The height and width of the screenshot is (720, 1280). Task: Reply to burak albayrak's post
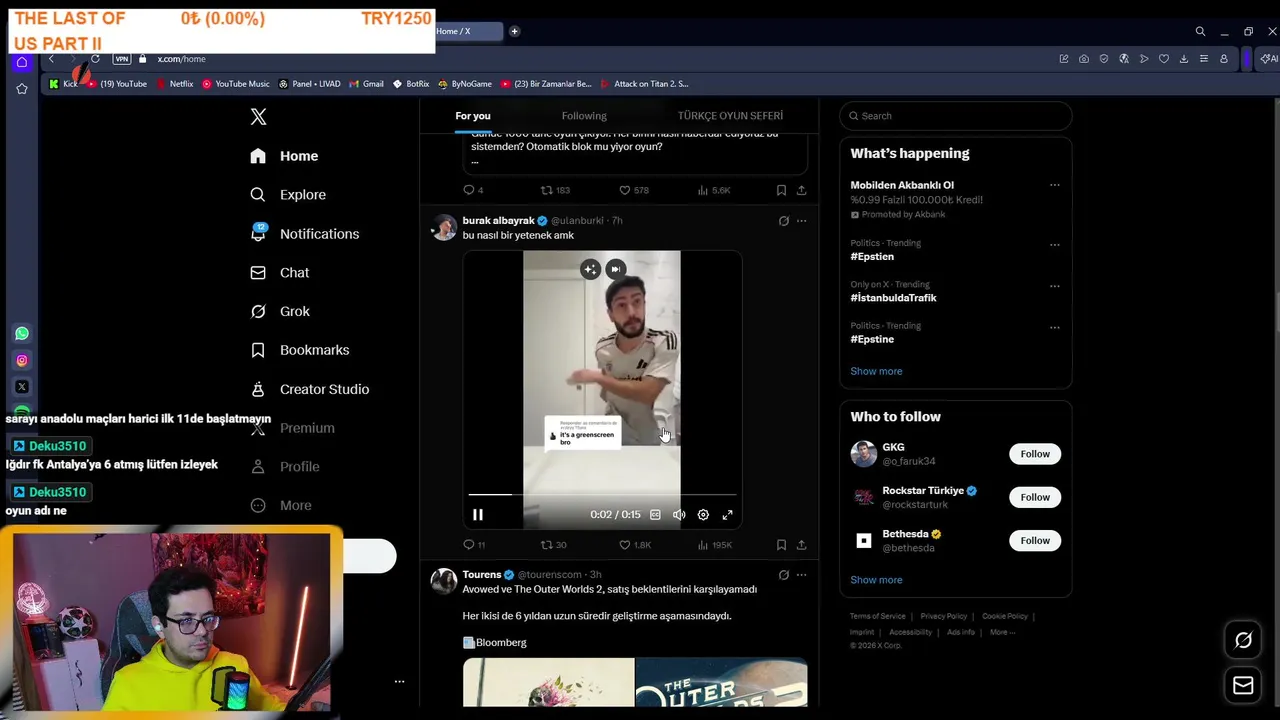tap(474, 545)
